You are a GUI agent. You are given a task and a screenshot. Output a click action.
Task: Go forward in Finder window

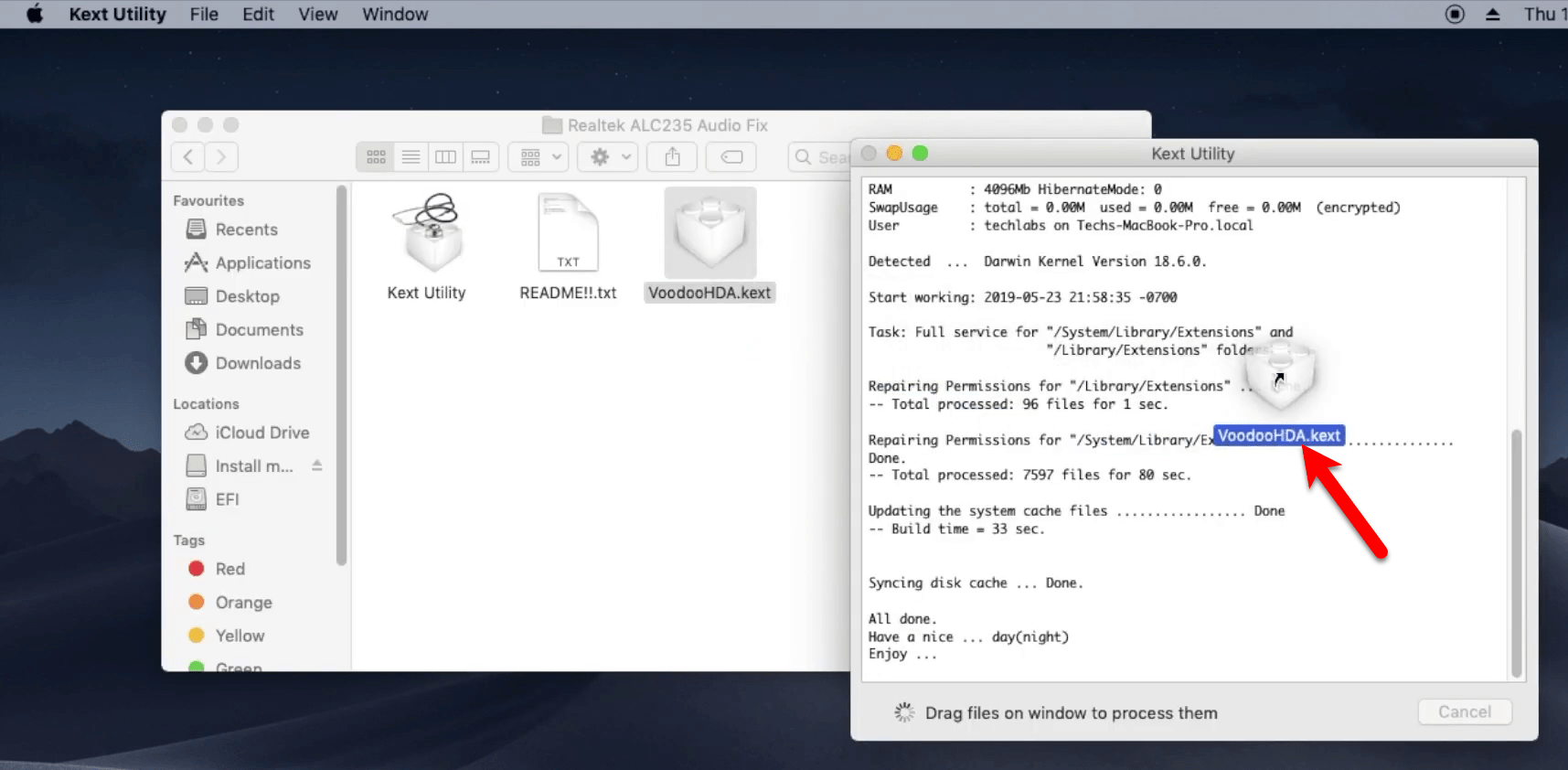click(221, 156)
